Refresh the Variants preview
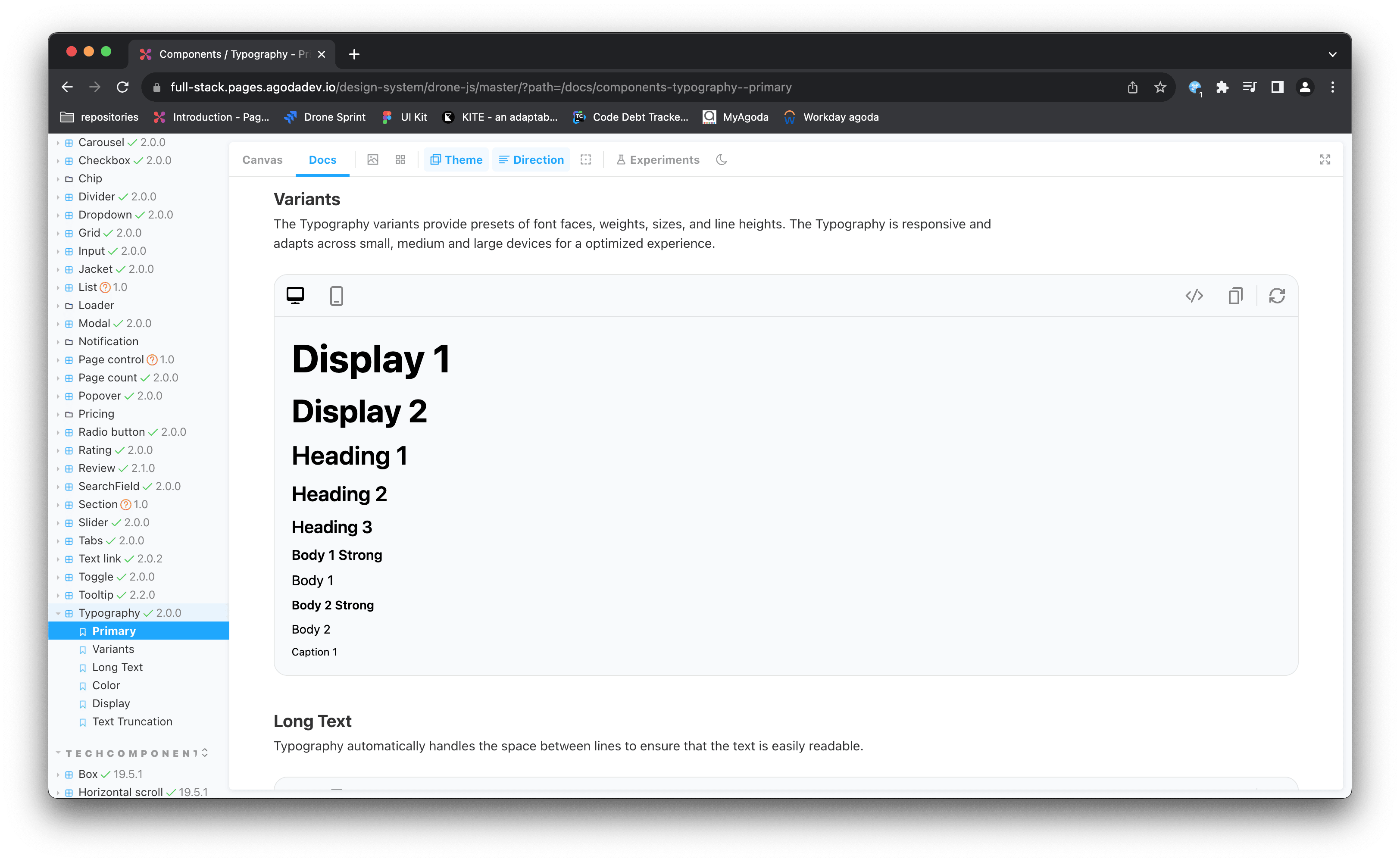Screen dimensions: 1400x862 (1277, 296)
